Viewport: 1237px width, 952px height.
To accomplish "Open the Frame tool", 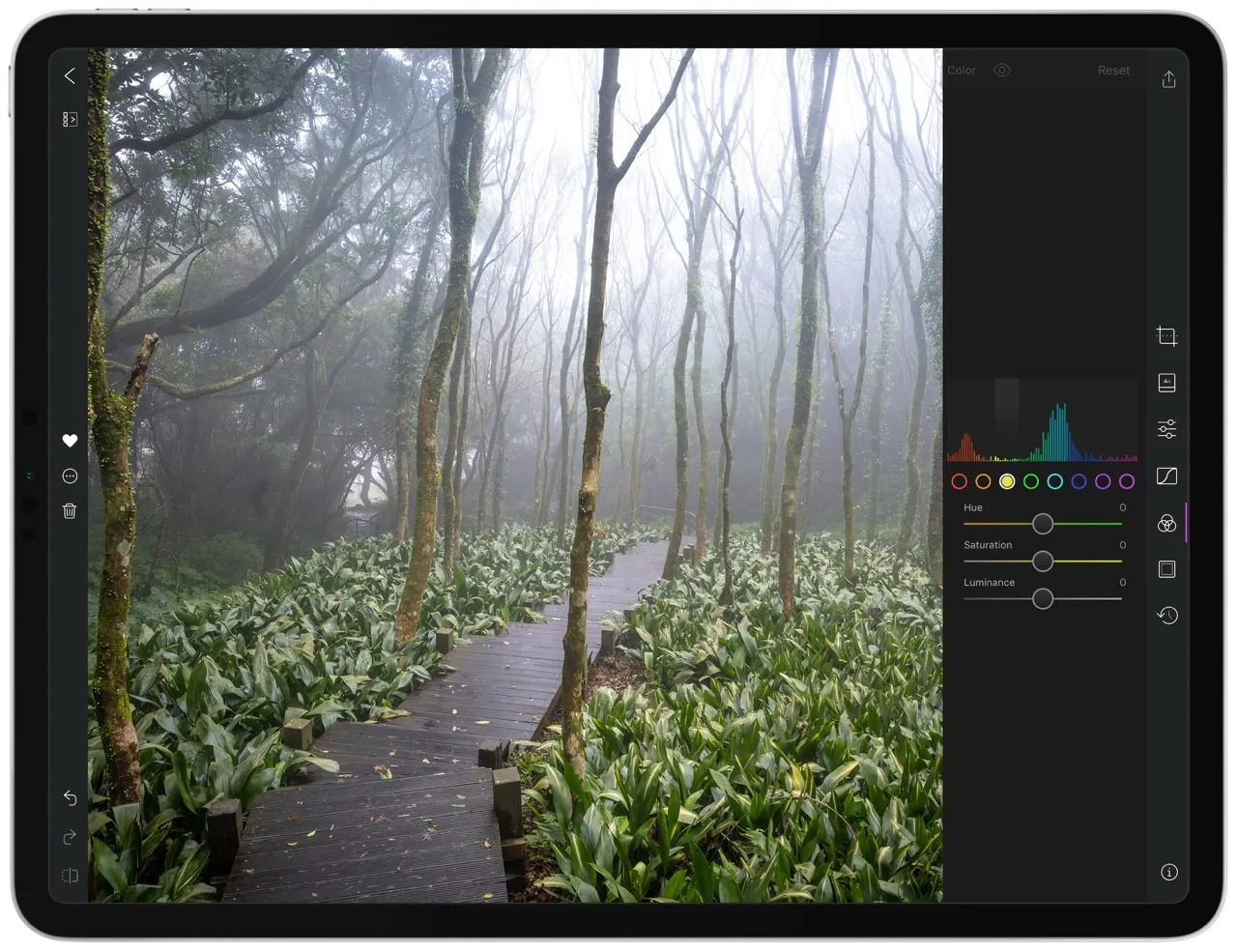I will [1166, 569].
